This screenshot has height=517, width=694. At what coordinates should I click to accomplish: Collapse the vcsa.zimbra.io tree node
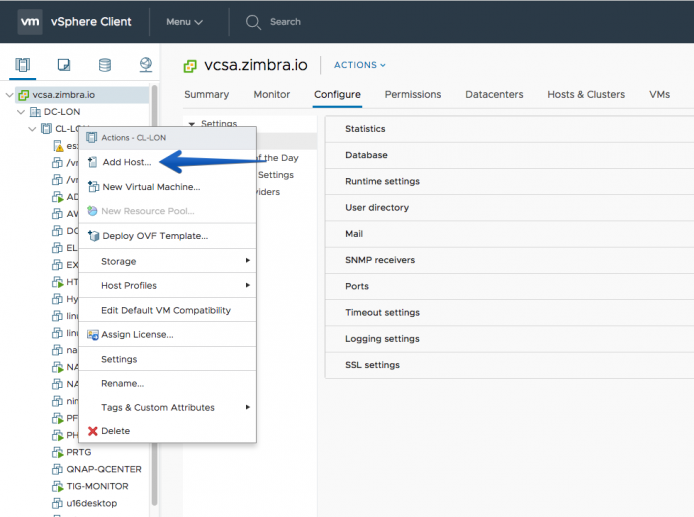point(9,95)
